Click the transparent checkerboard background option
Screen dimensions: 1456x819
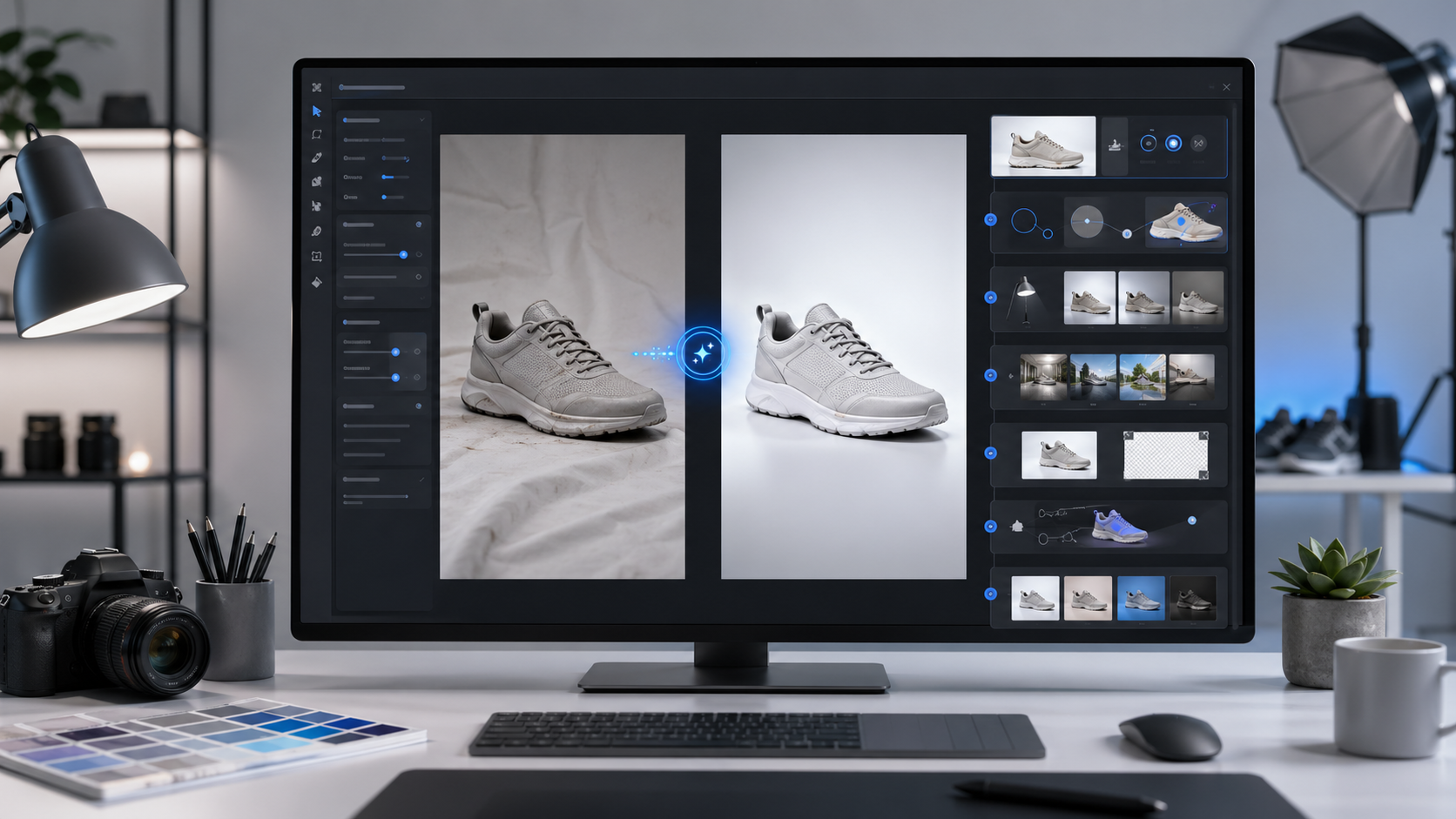click(1165, 455)
